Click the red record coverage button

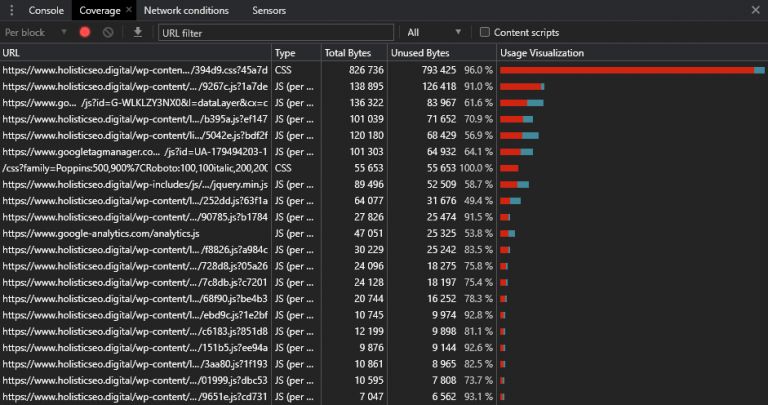pos(85,32)
